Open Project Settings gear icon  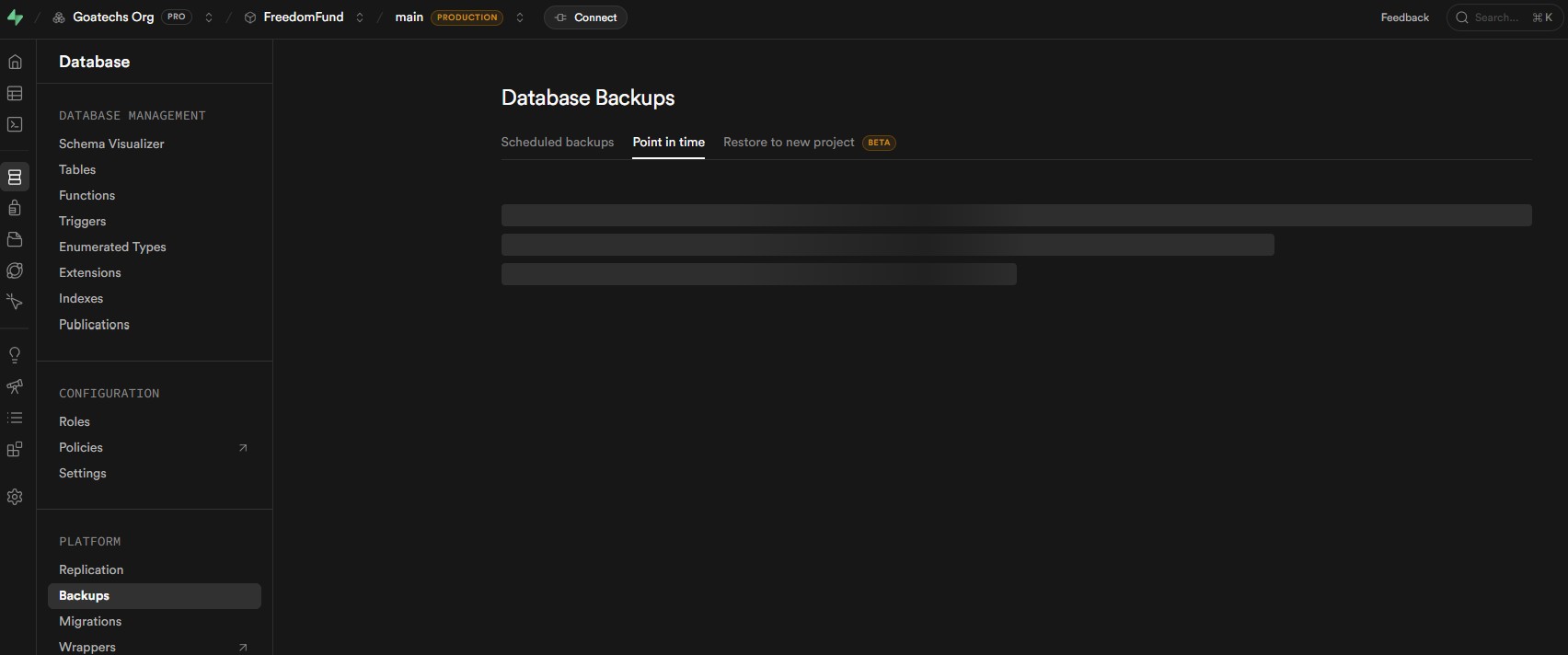pos(15,497)
